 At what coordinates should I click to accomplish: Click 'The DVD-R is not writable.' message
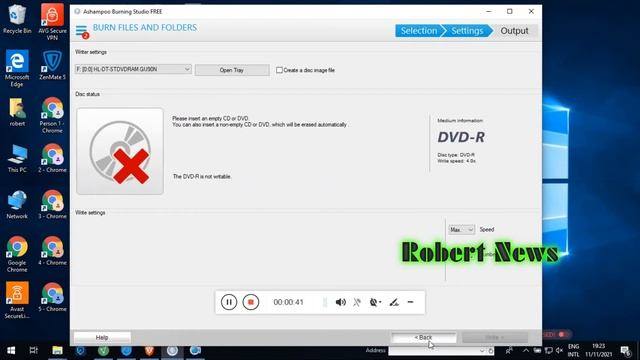202,176
